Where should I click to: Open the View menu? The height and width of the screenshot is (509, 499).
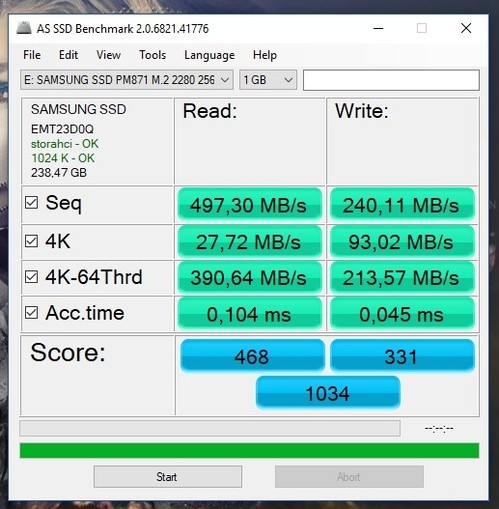pyautogui.click(x=108, y=55)
